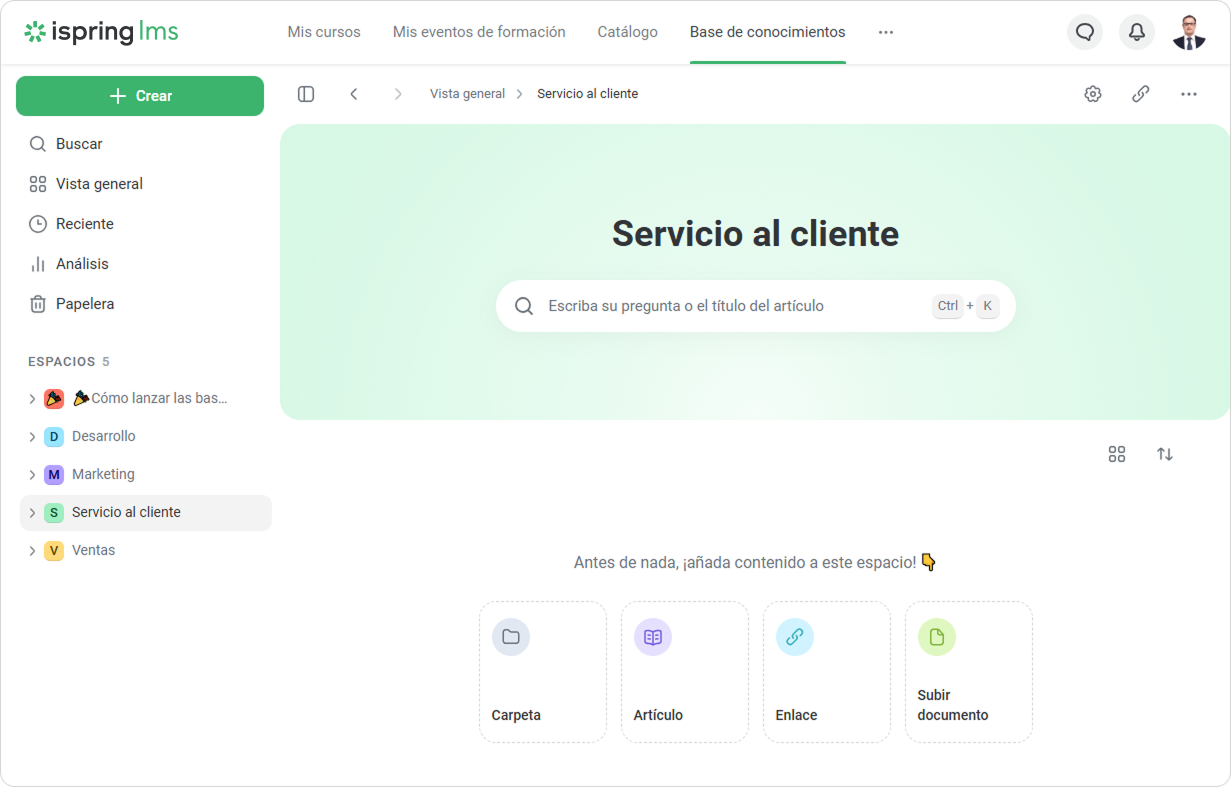Switch to grid view icon
Image resolution: width=1231 pixels, height=787 pixels.
coord(1117,454)
